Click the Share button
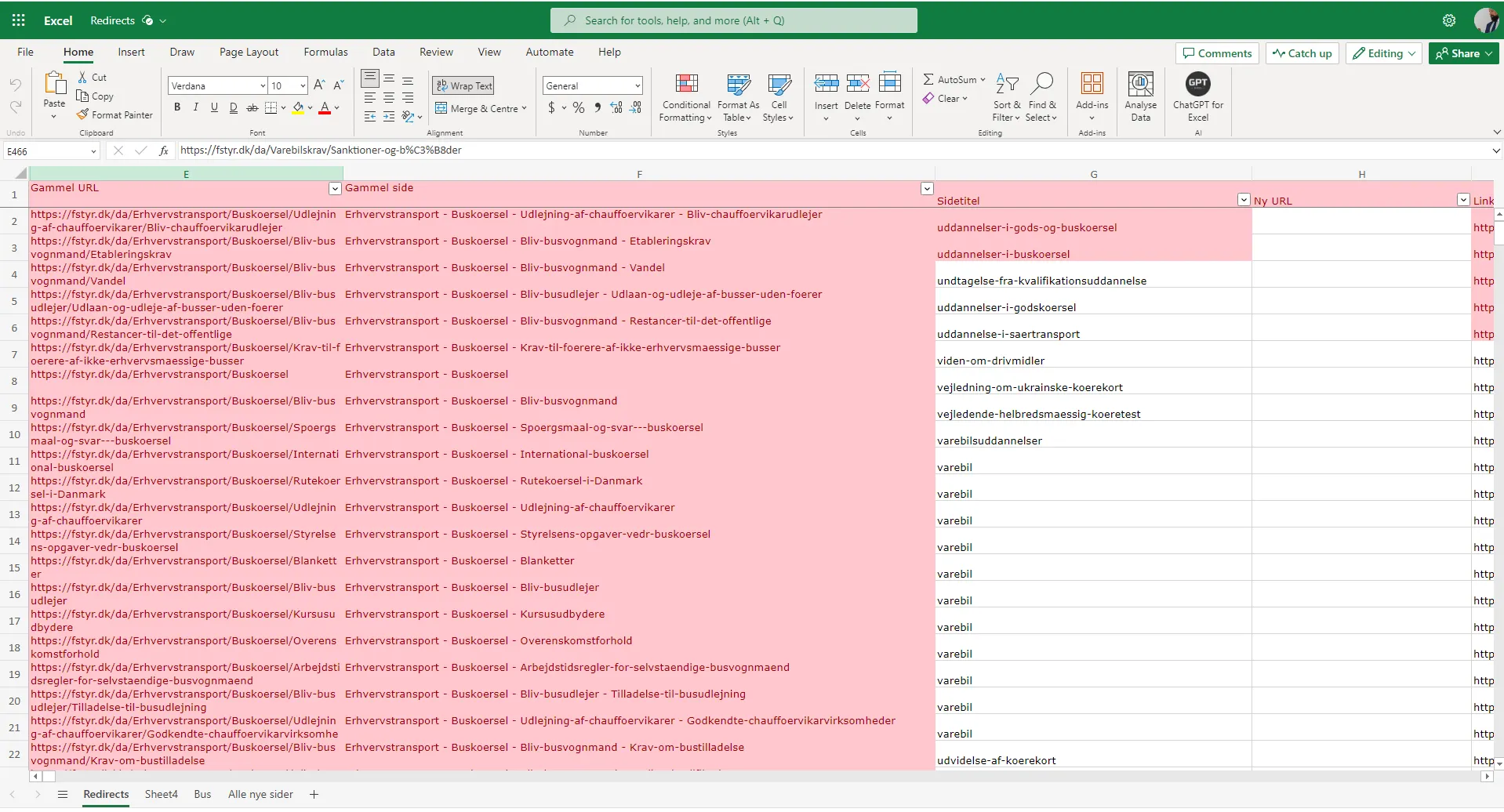 click(x=1462, y=53)
